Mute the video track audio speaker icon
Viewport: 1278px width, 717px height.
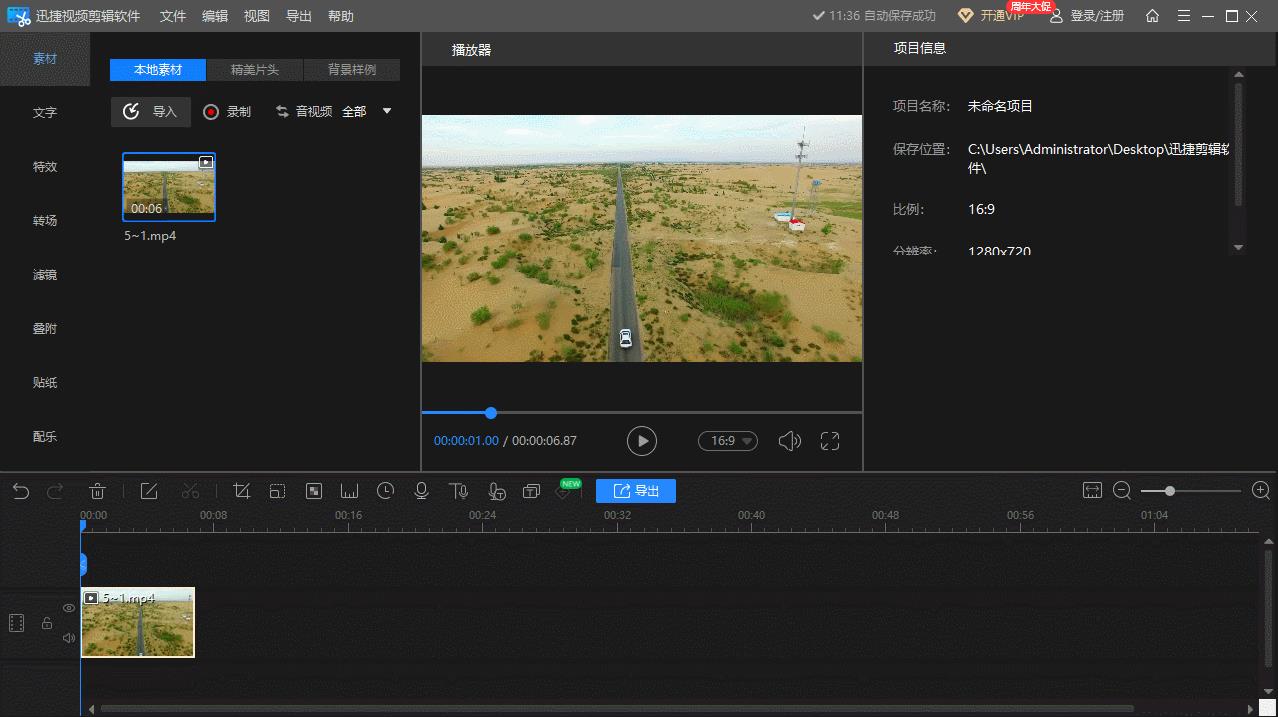[69, 638]
